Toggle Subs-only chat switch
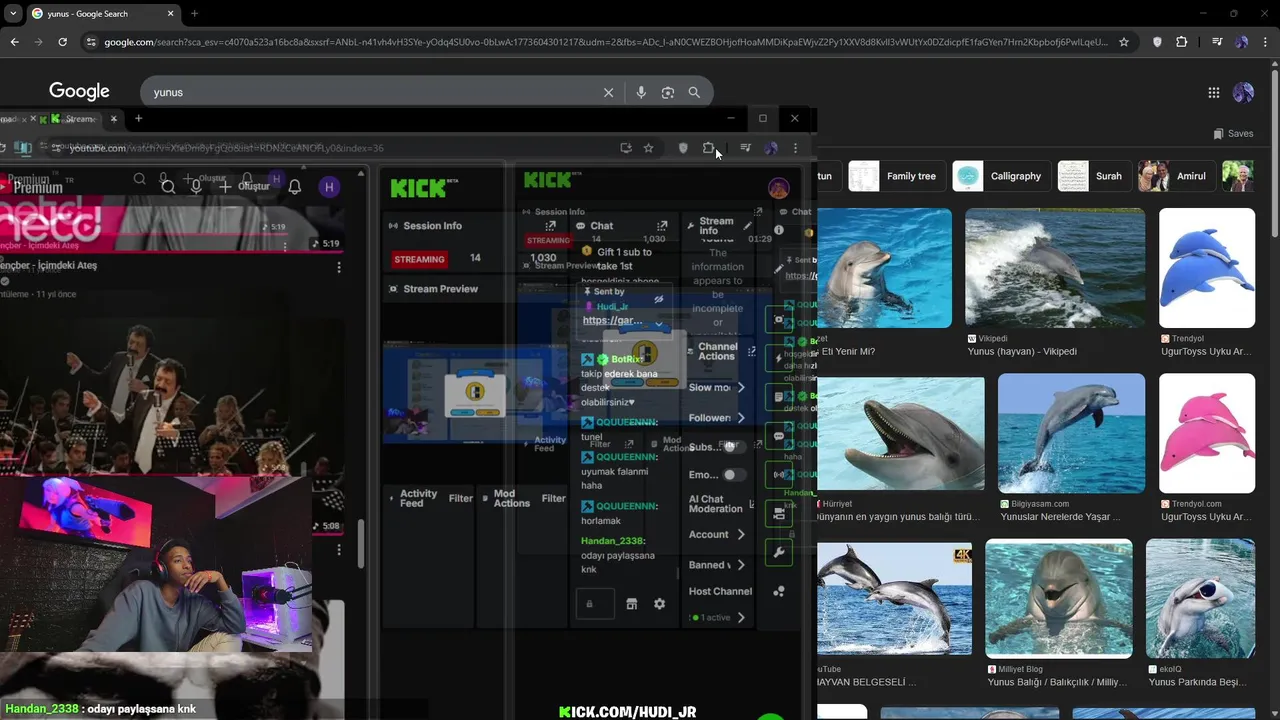The height and width of the screenshot is (720, 1280). [x=734, y=446]
